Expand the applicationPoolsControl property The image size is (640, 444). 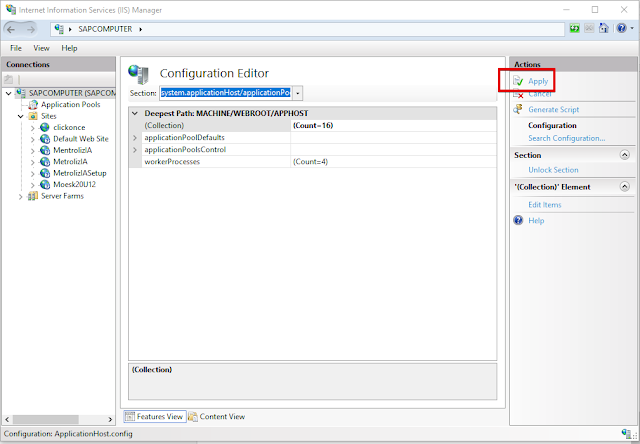click(x=135, y=150)
